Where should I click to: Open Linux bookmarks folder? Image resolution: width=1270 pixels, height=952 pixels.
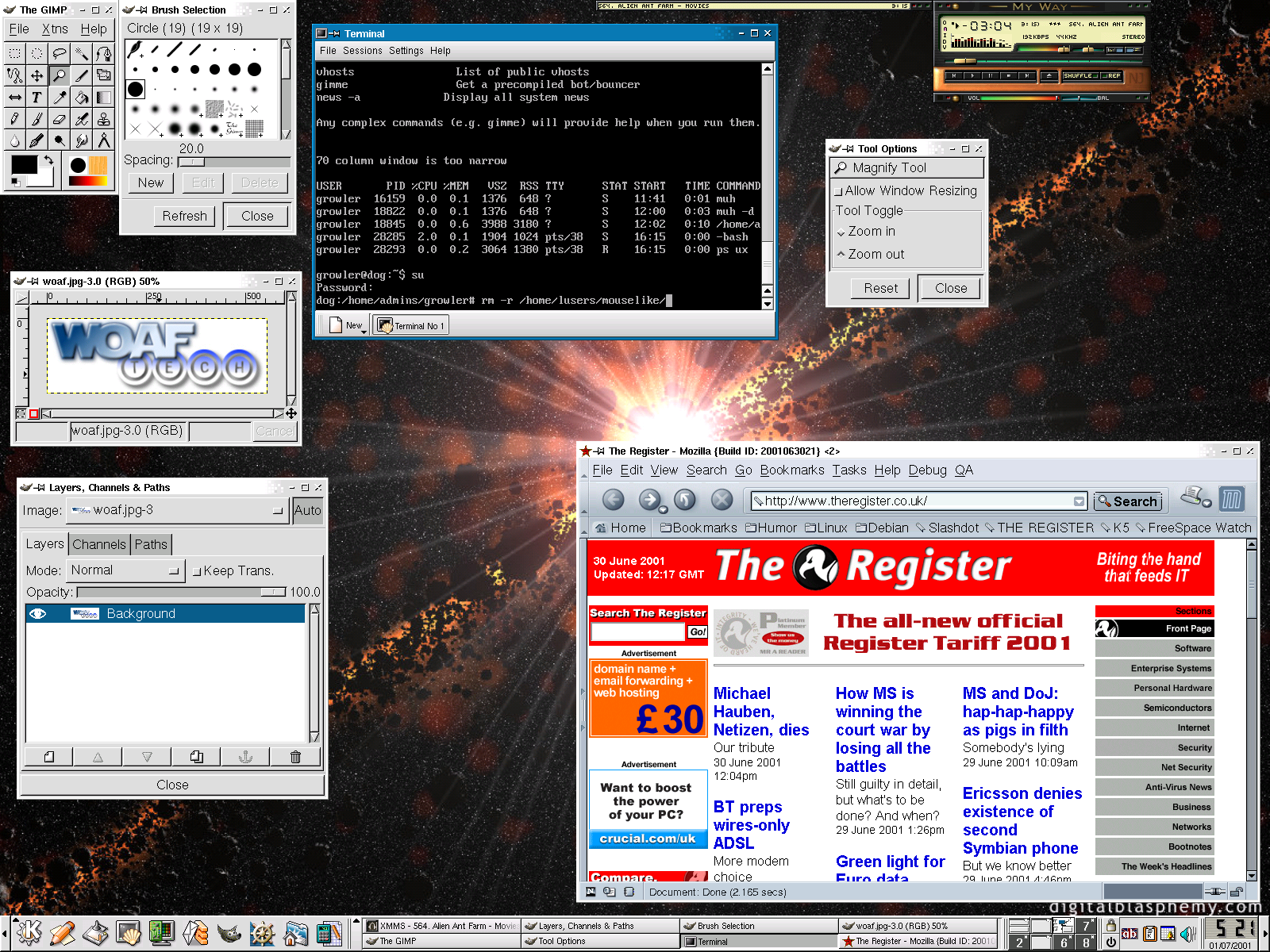pos(825,528)
